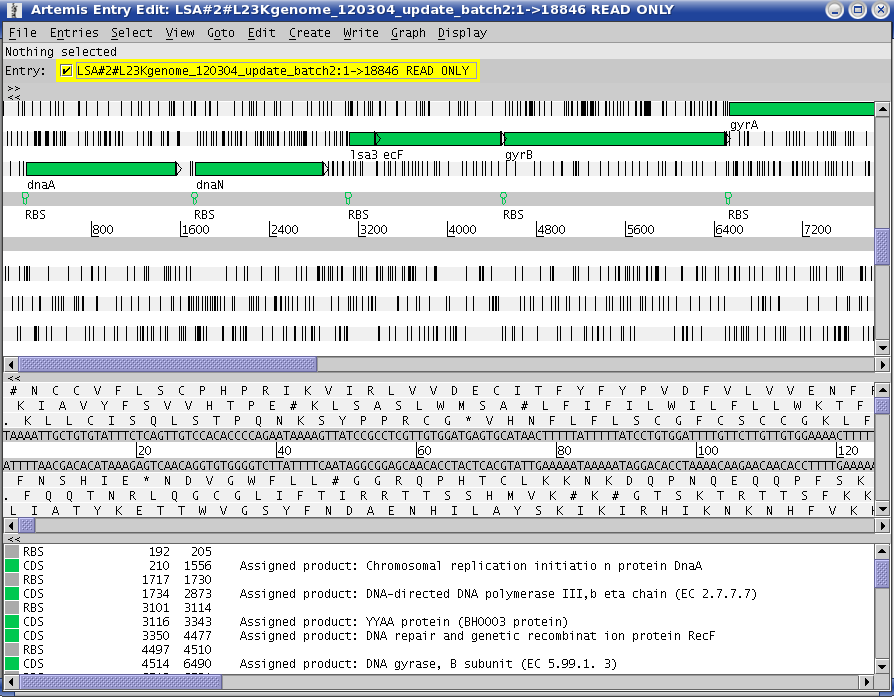This screenshot has height=698, width=894.
Task: Click '<<' above the feature list
Action: pyautogui.click(x=13, y=538)
